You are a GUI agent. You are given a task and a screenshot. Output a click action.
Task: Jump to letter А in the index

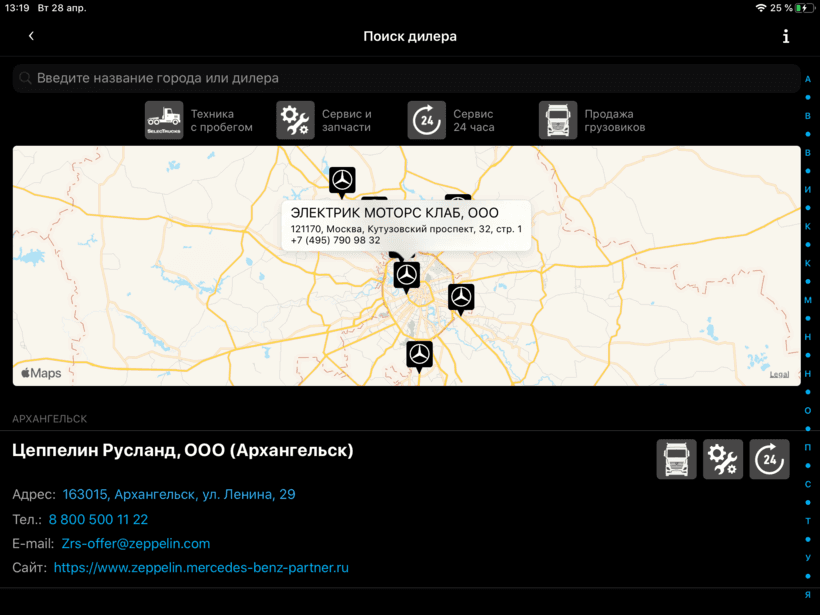coord(808,79)
